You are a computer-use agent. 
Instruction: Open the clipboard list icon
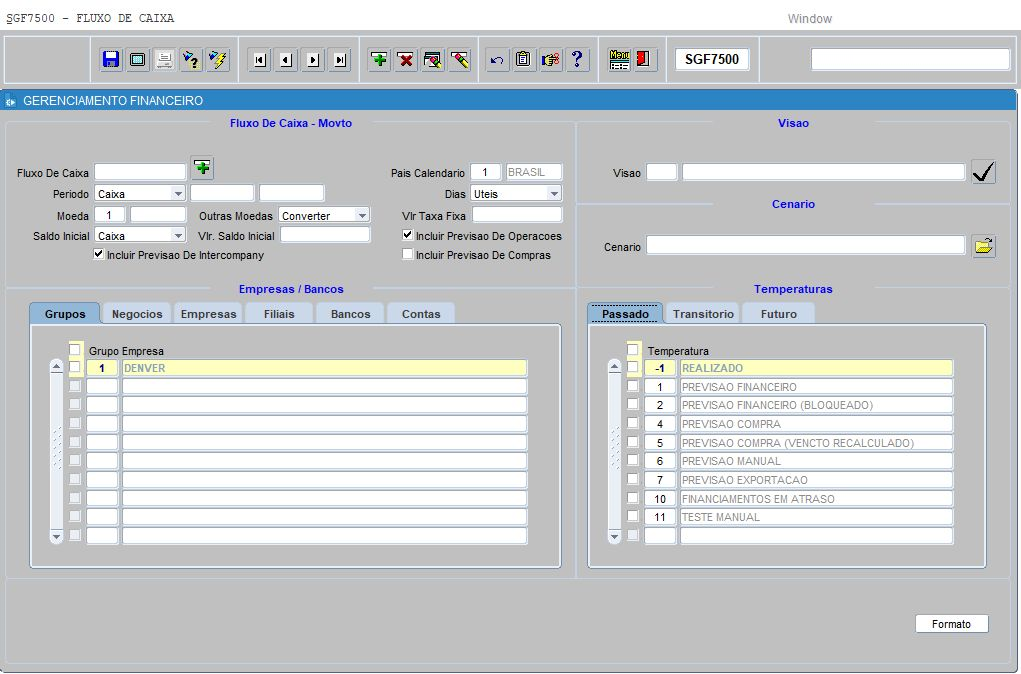pyautogui.click(x=524, y=59)
